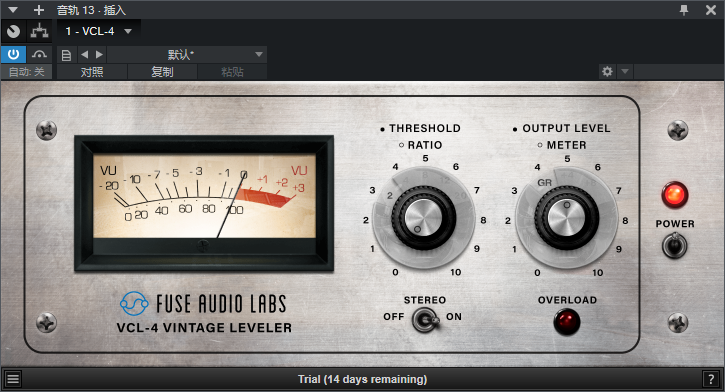This screenshot has height=392, width=725.
Task: Open the insert menu triangle at top-left
Action: [13, 10]
